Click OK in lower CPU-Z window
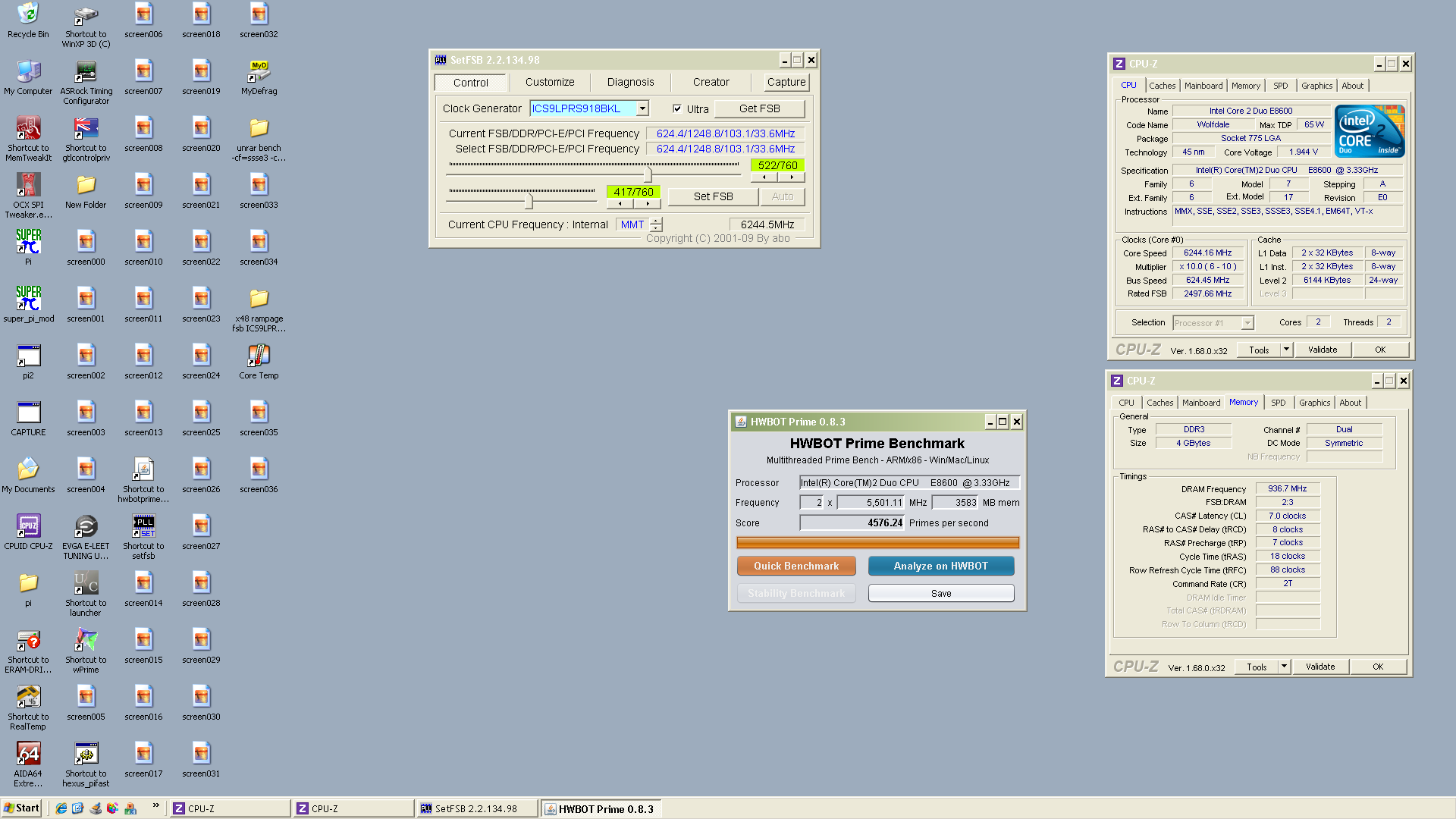This screenshot has width=1456, height=819. click(1378, 667)
